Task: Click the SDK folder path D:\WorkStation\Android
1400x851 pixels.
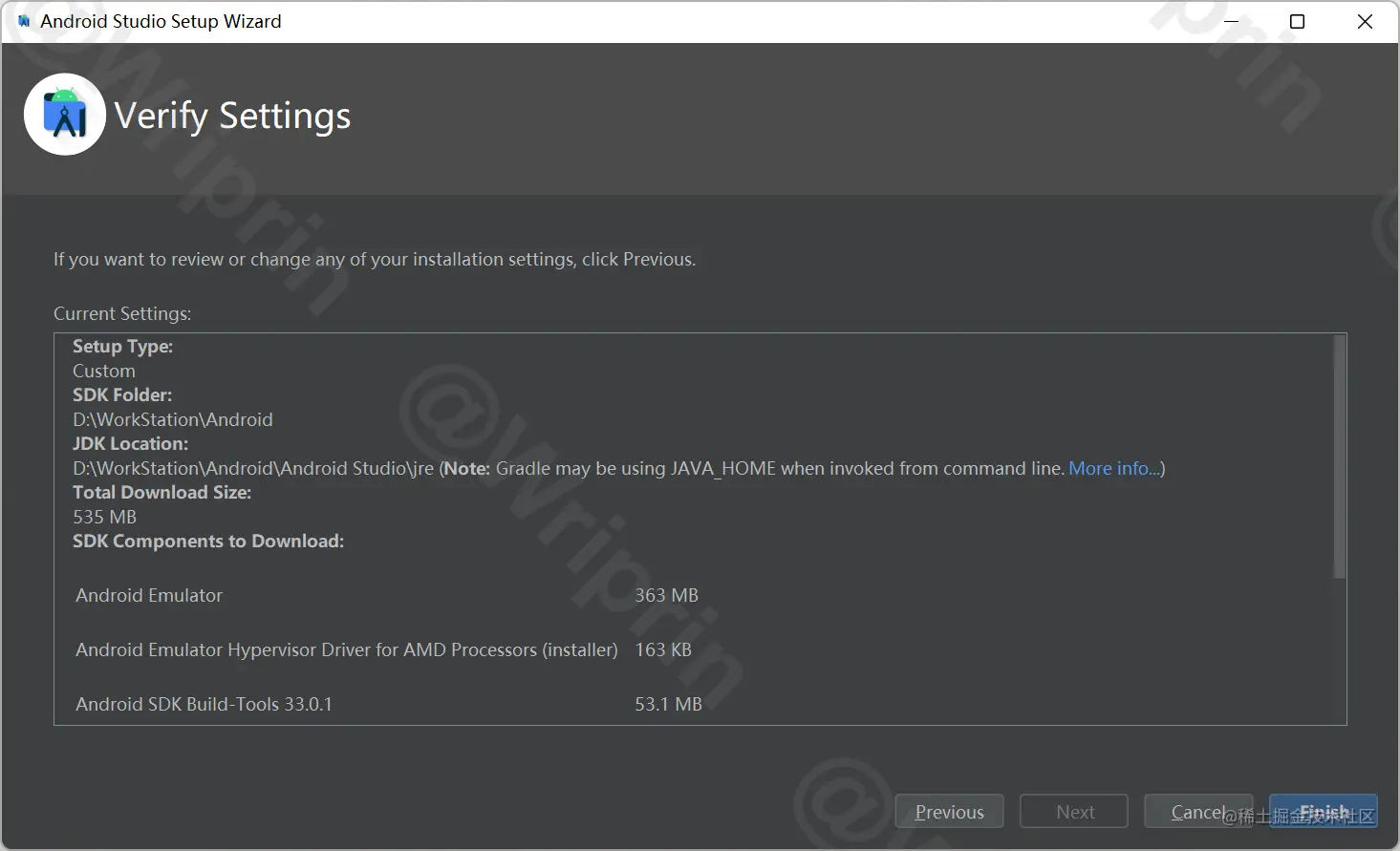Action: [173, 420]
